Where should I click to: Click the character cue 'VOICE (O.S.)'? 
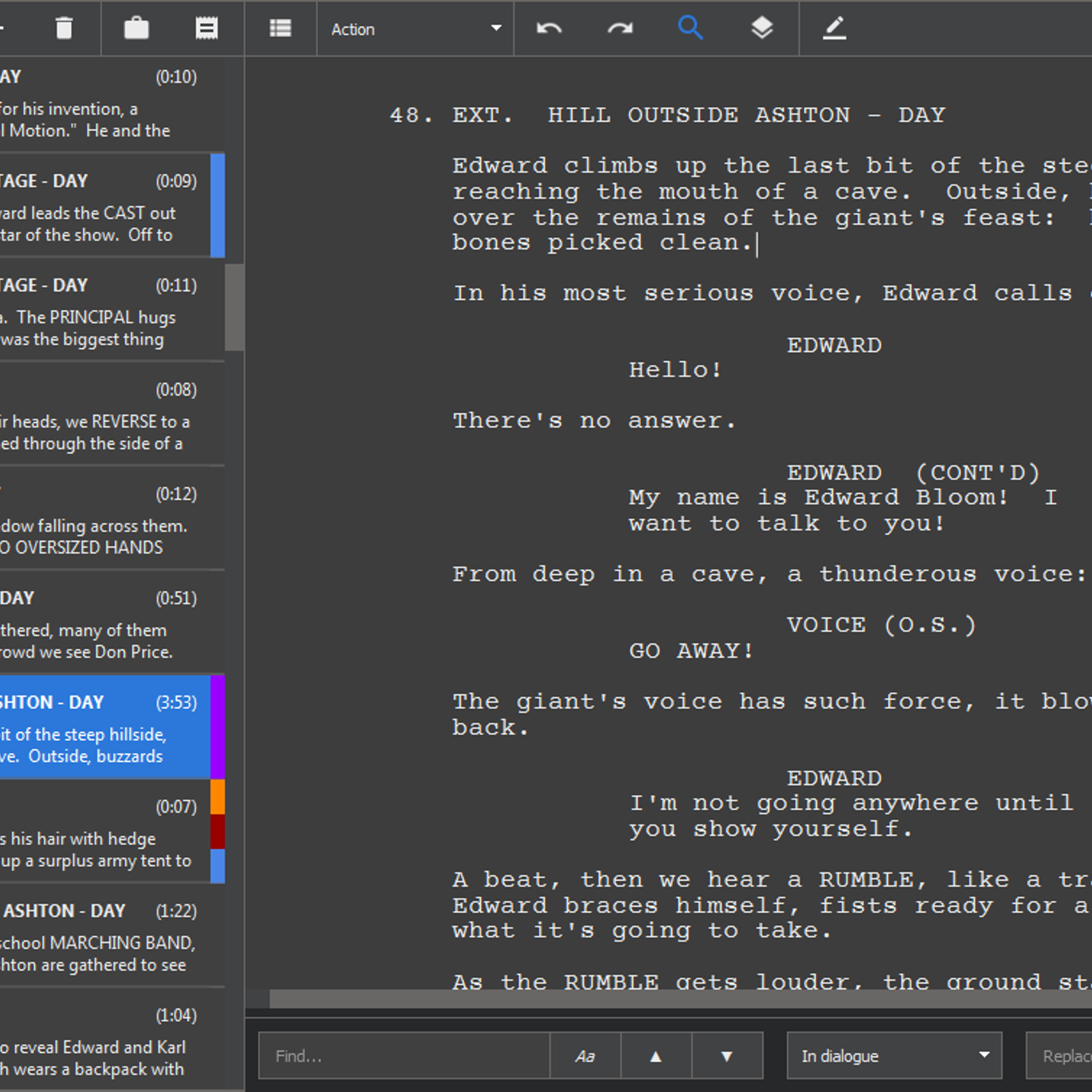[881, 624]
